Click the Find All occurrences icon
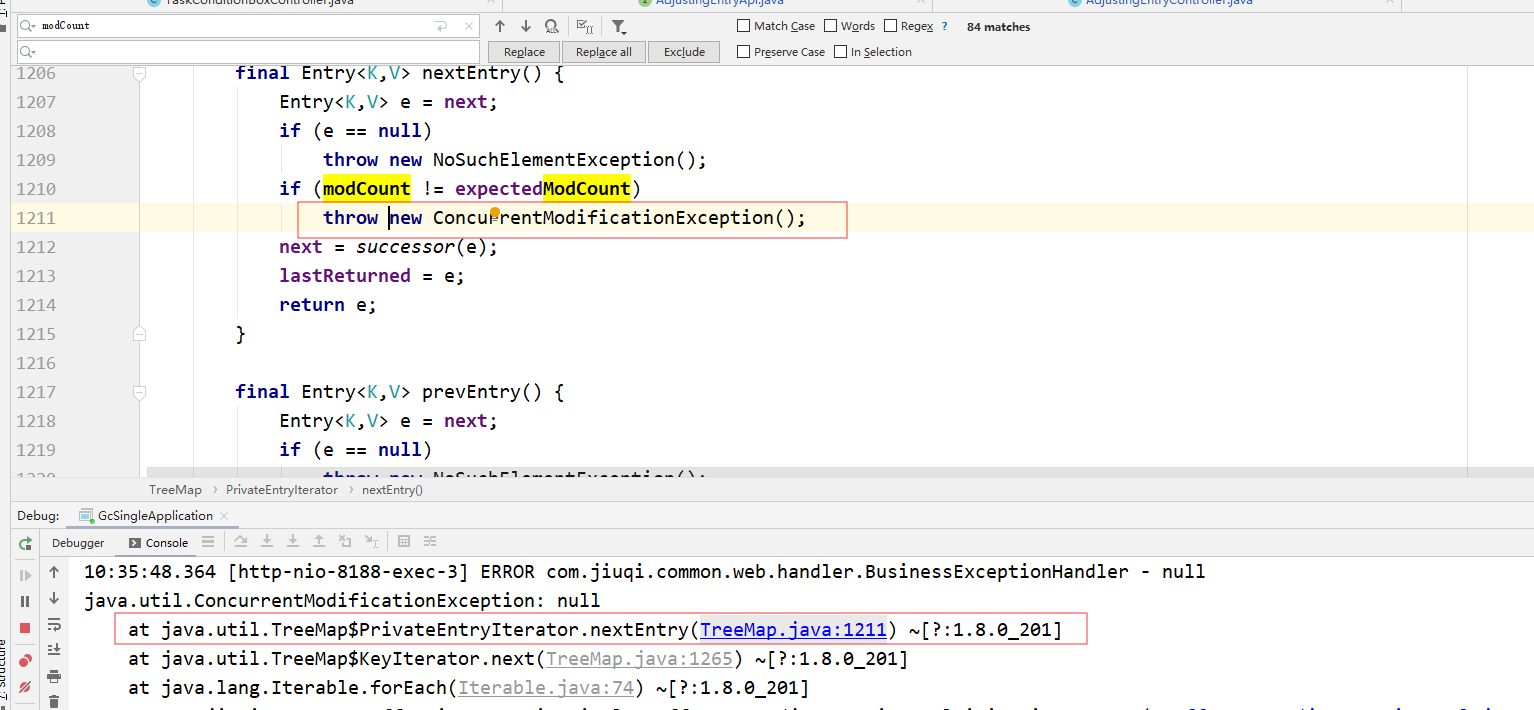This screenshot has height=710, width=1534. click(552, 26)
